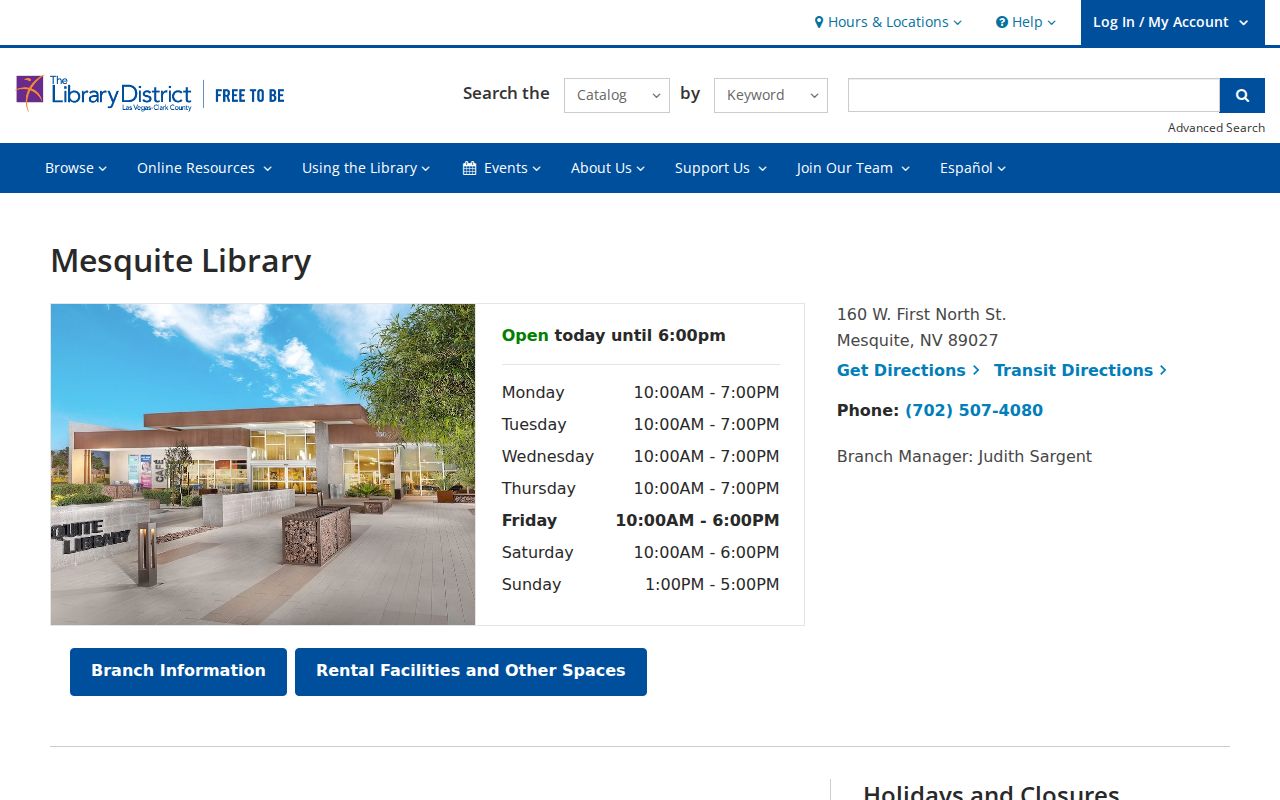Focus the catalog search text field
This screenshot has height=800, width=1280.
pos(1034,95)
